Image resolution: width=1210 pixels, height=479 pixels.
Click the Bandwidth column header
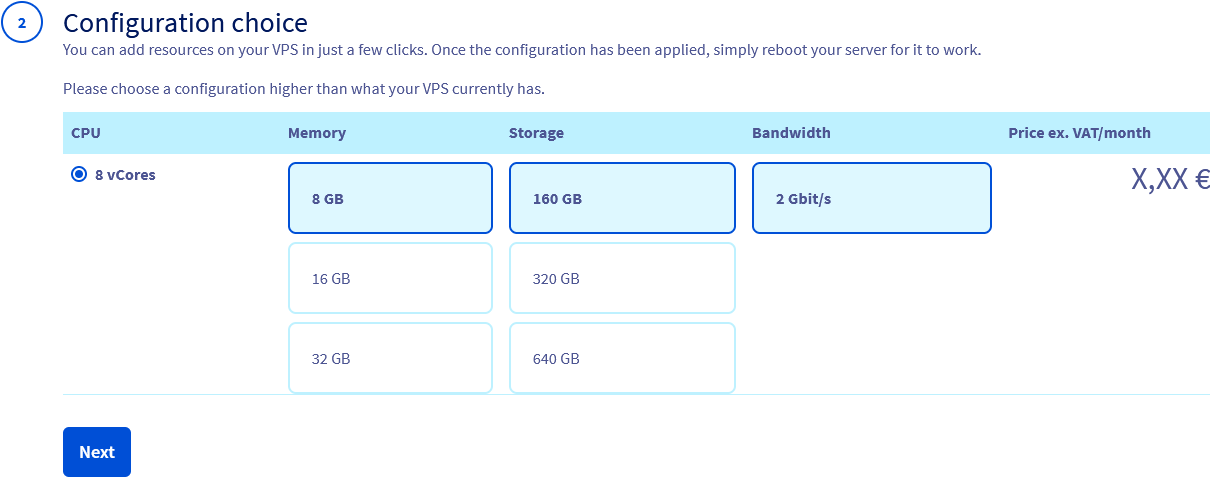click(x=791, y=133)
